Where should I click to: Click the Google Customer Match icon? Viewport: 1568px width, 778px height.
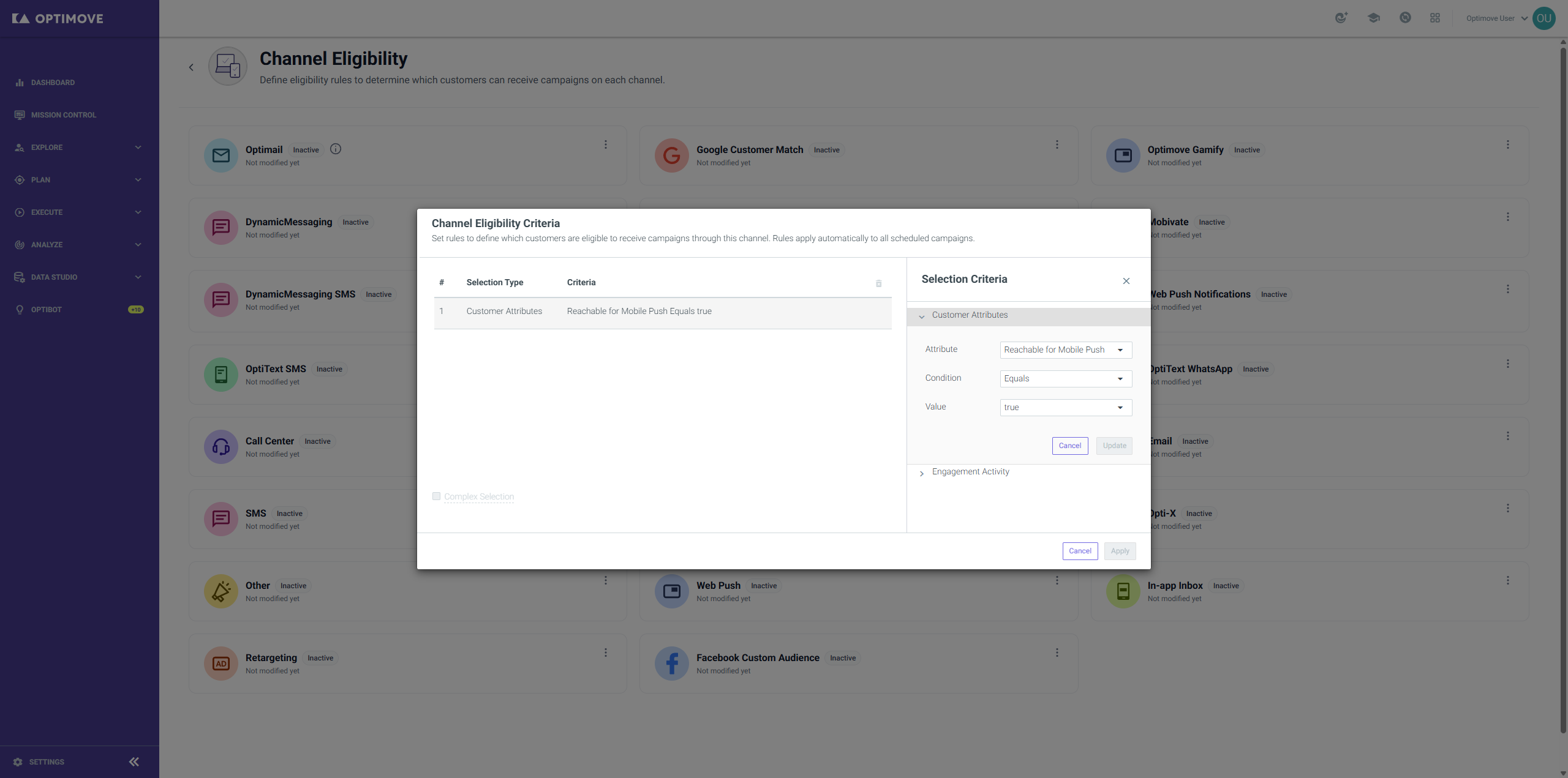coord(672,155)
